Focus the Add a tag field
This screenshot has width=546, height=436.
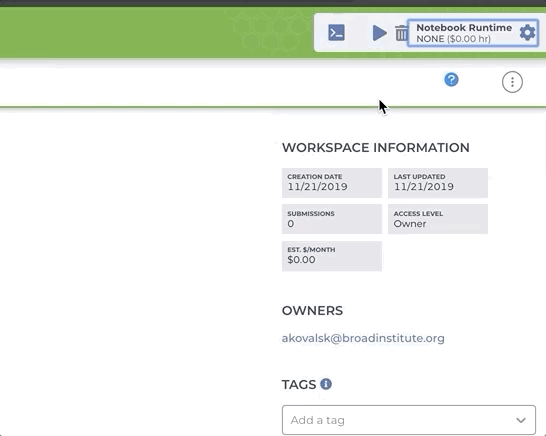409,420
